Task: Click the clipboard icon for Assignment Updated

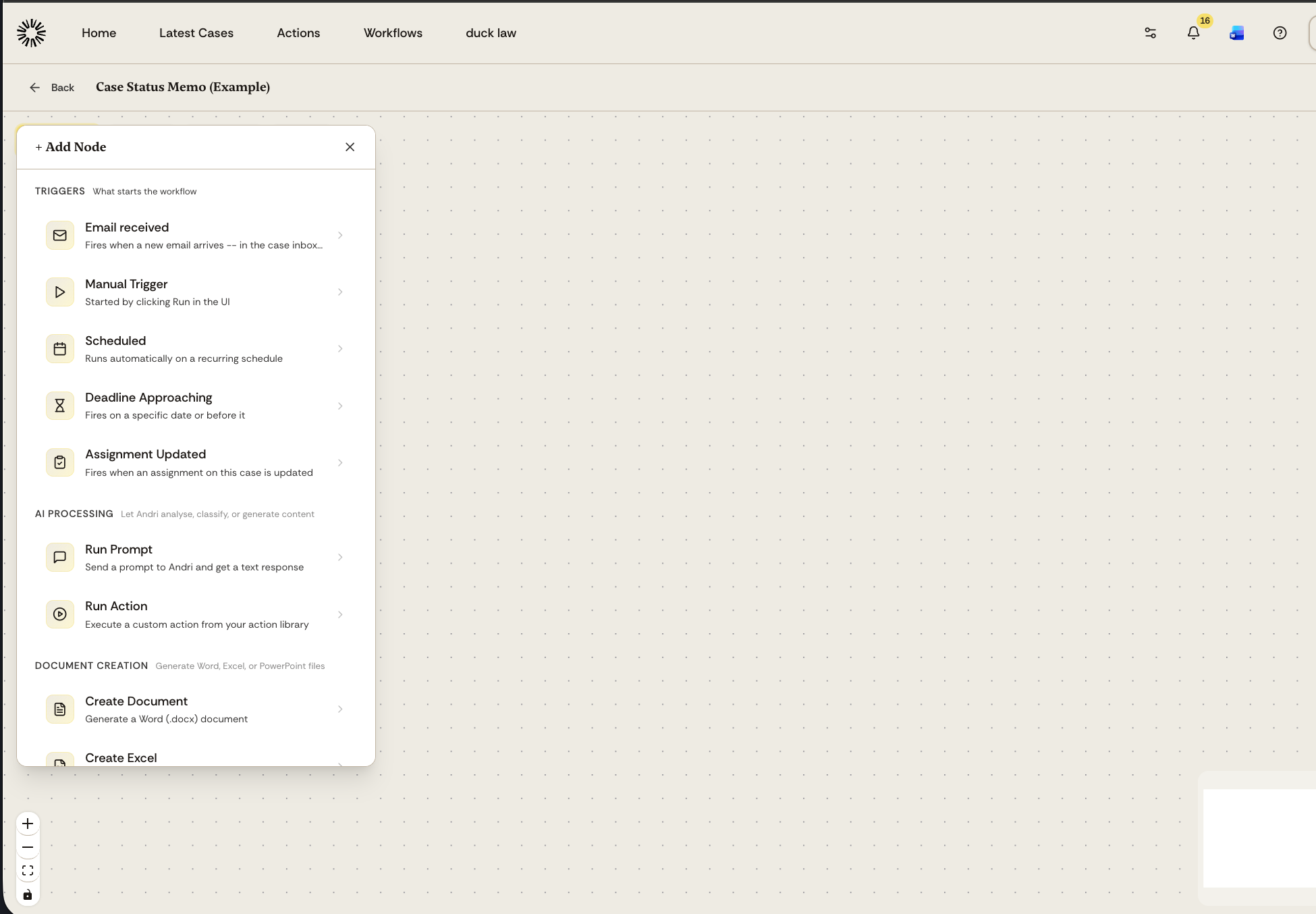Action: pyautogui.click(x=60, y=462)
